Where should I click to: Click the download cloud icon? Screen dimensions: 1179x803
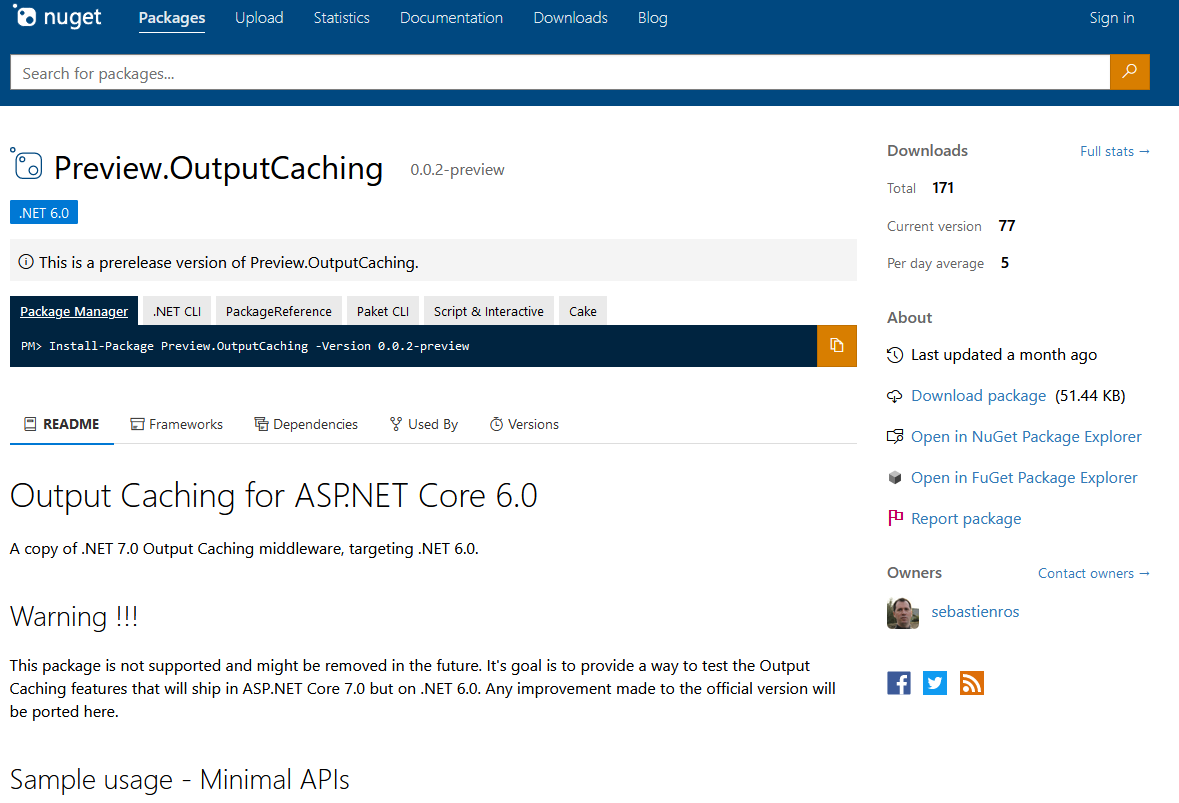(895, 396)
